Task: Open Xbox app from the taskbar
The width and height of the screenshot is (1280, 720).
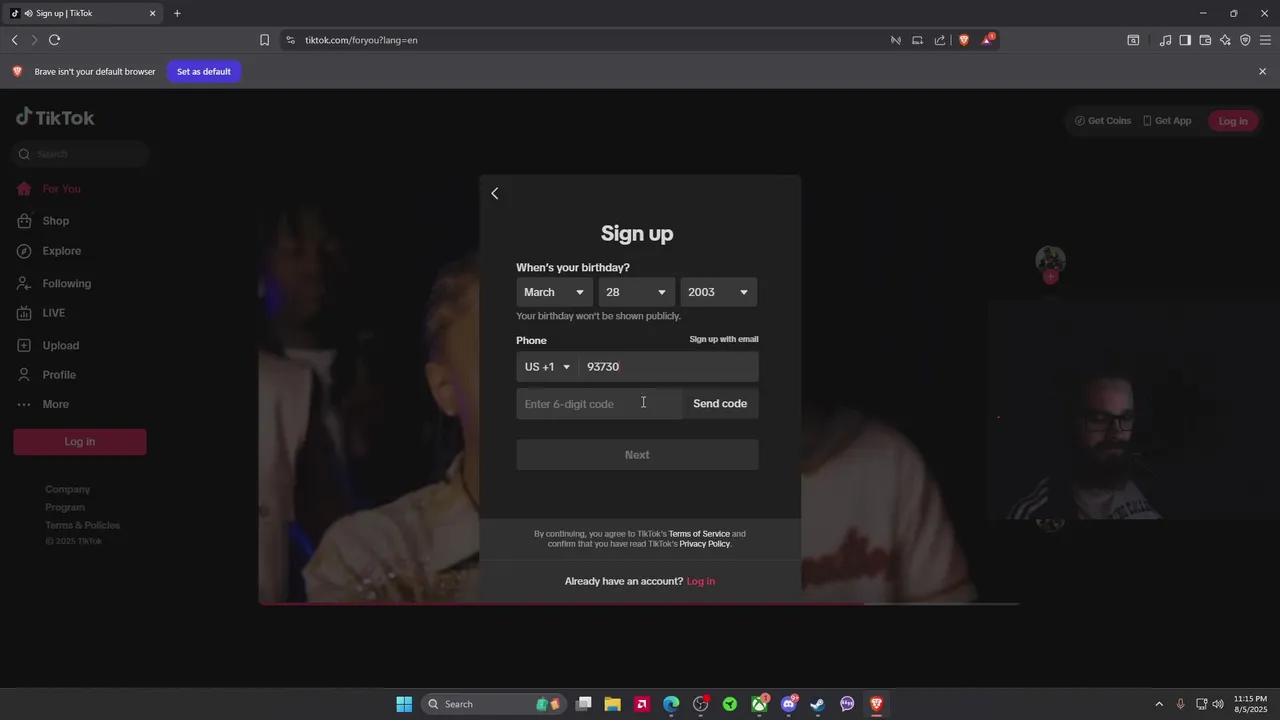Action: (x=759, y=704)
